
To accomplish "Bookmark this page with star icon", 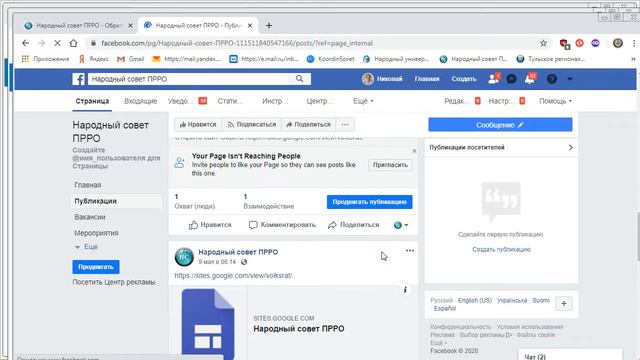I will 543,43.
